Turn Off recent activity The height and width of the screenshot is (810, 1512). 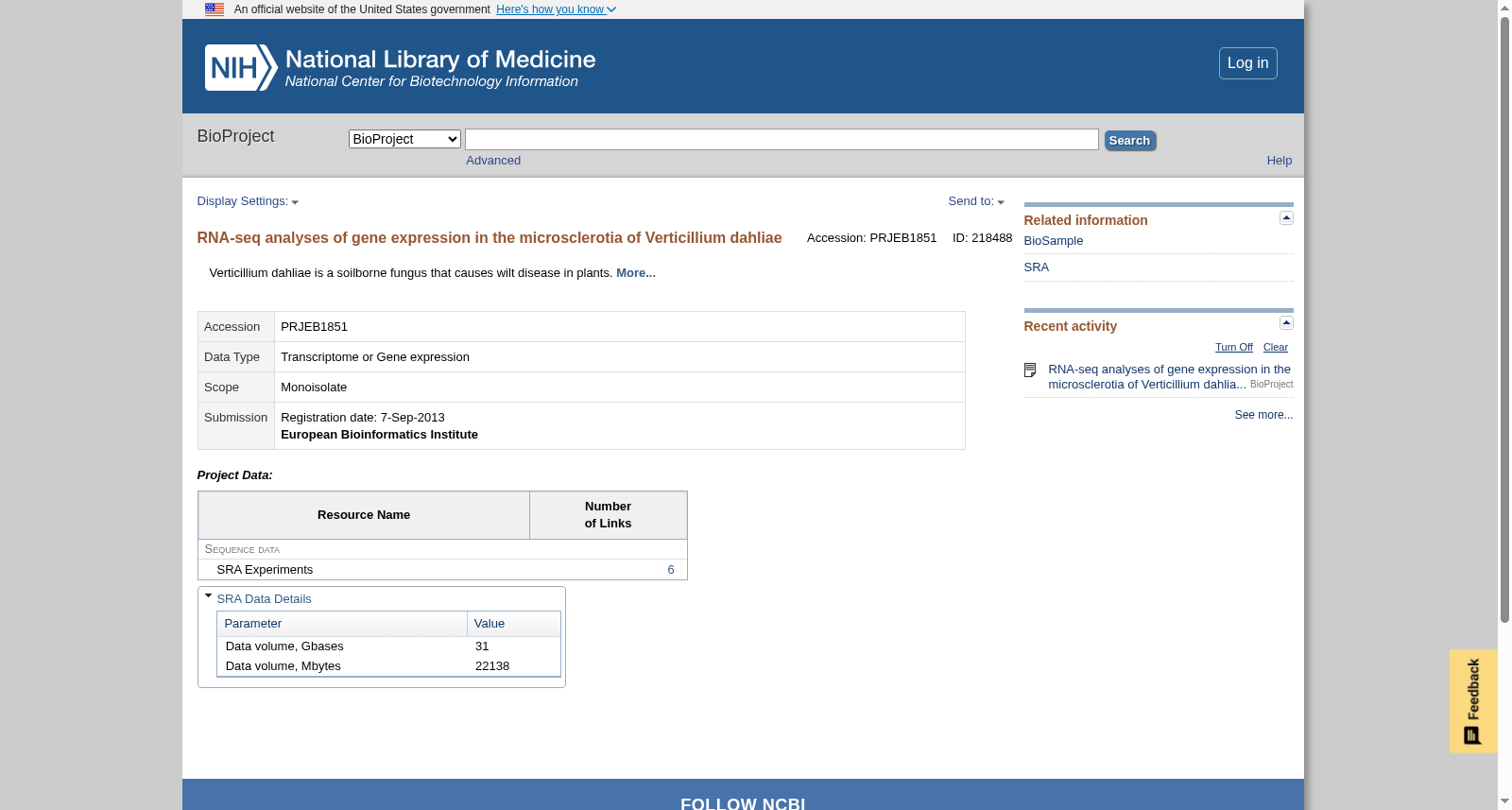1234,348
